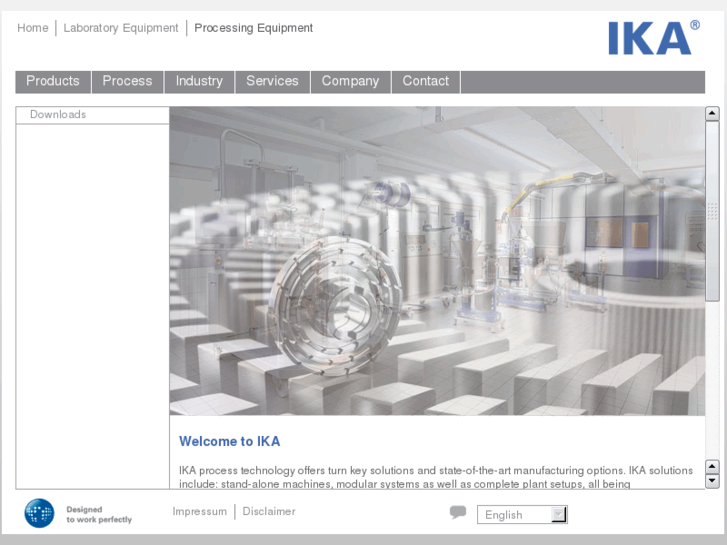Viewport: 727px width, 545px height.
Task: Click the 'Designed to work perfectly' slogan
Action: [x=99, y=514]
